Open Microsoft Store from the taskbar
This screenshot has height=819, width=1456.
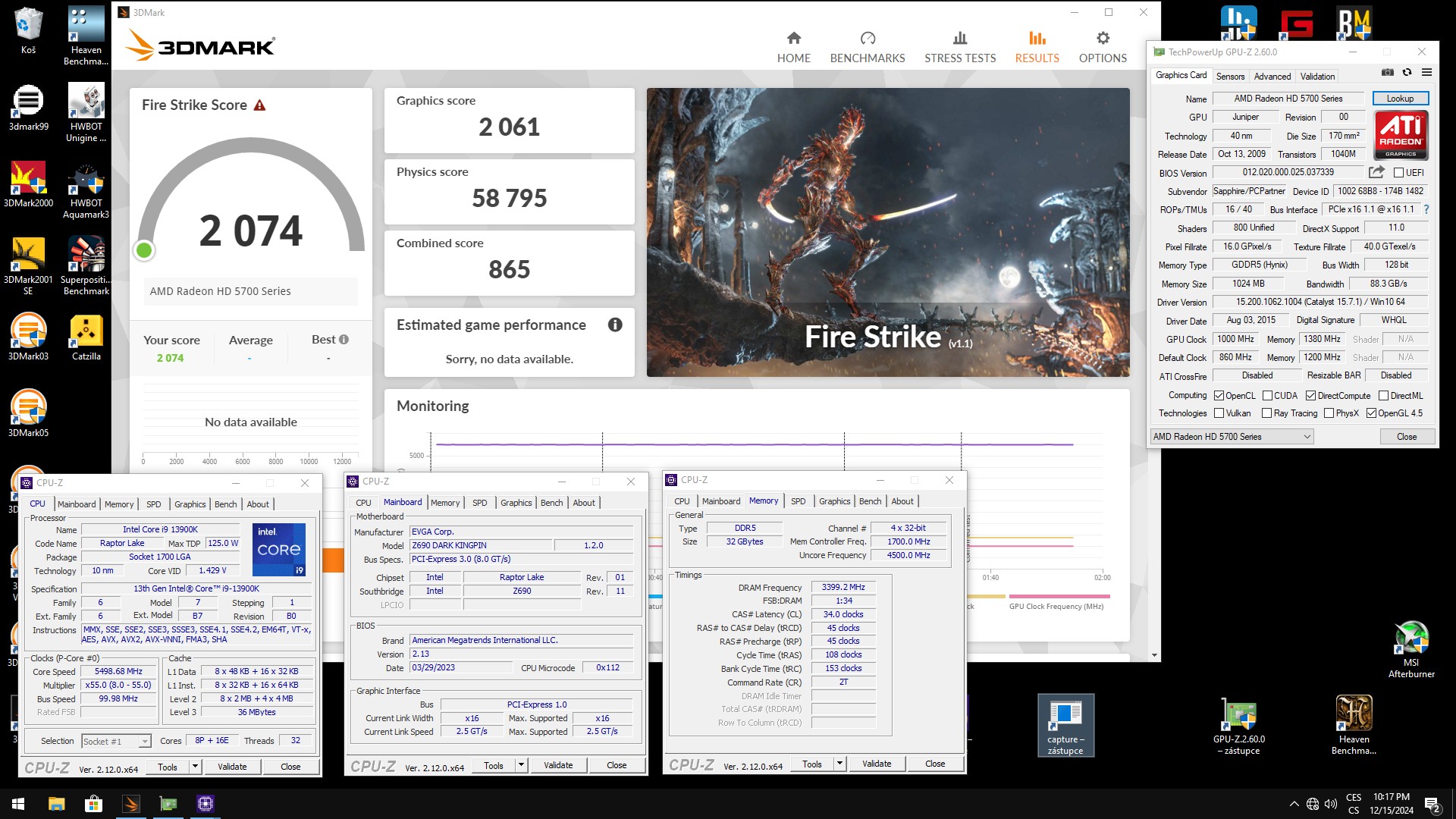tap(93, 804)
